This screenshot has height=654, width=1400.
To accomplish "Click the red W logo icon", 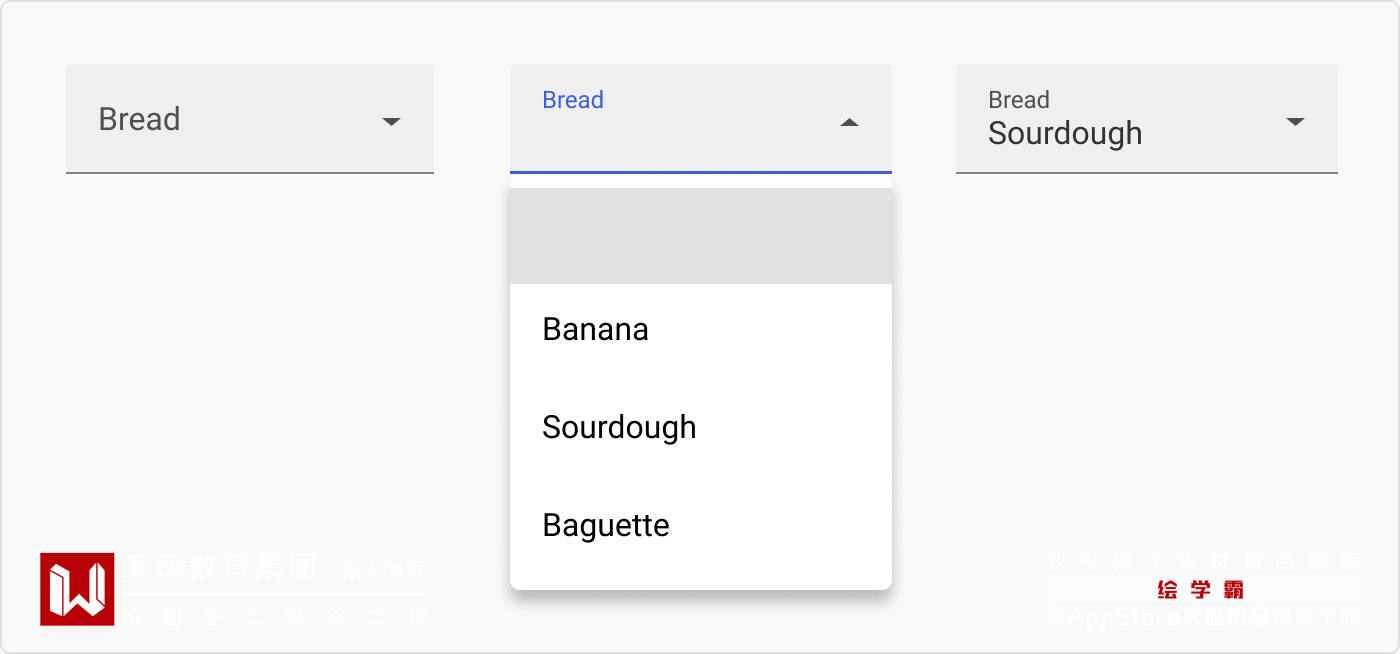I will click(x=77, y=589).
